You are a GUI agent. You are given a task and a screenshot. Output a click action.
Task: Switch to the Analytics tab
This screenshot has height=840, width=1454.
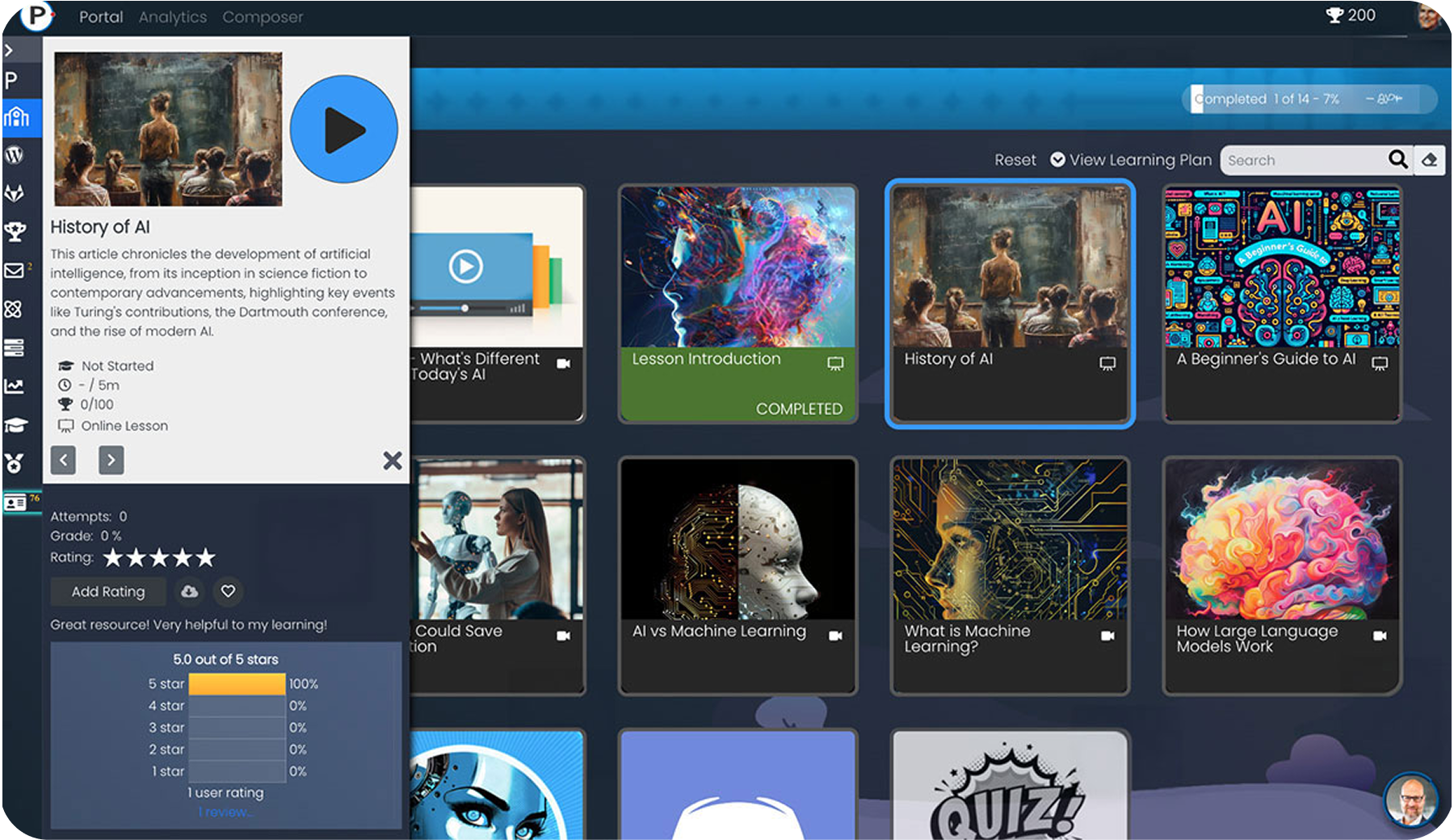coord(172,17)
